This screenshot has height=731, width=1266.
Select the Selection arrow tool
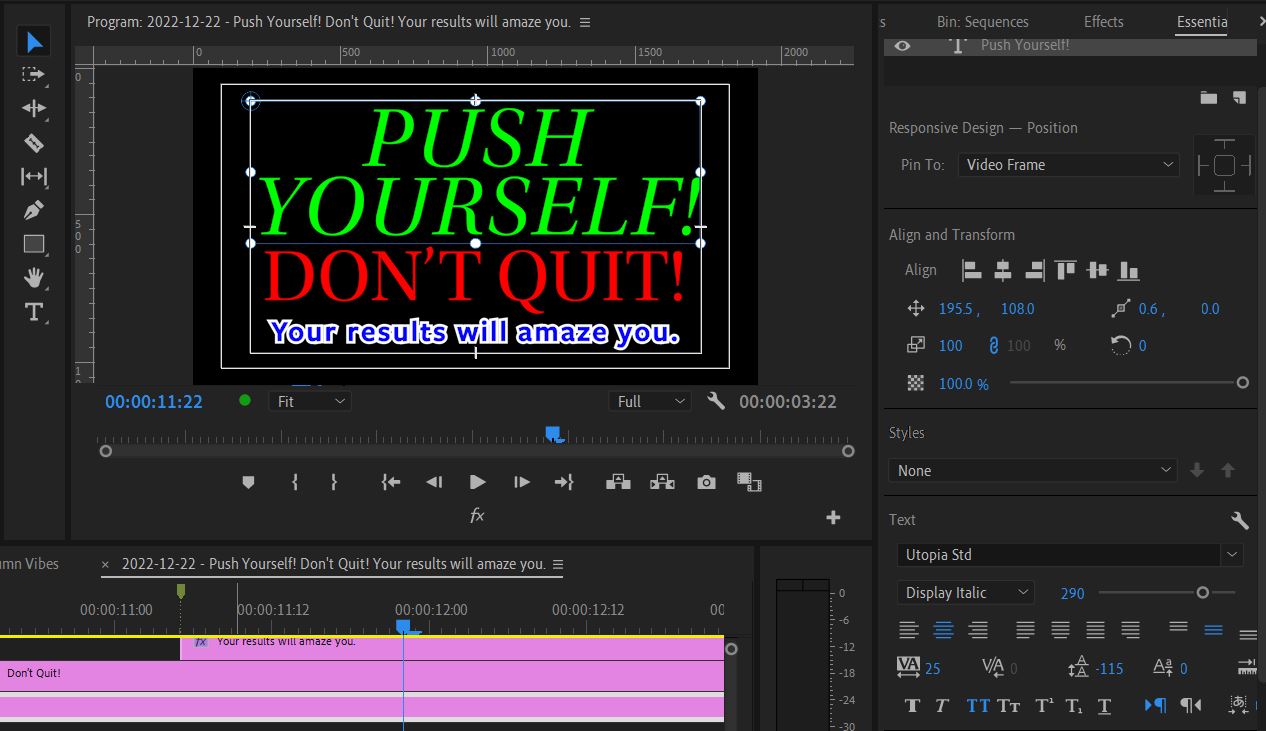coord(34,41)
